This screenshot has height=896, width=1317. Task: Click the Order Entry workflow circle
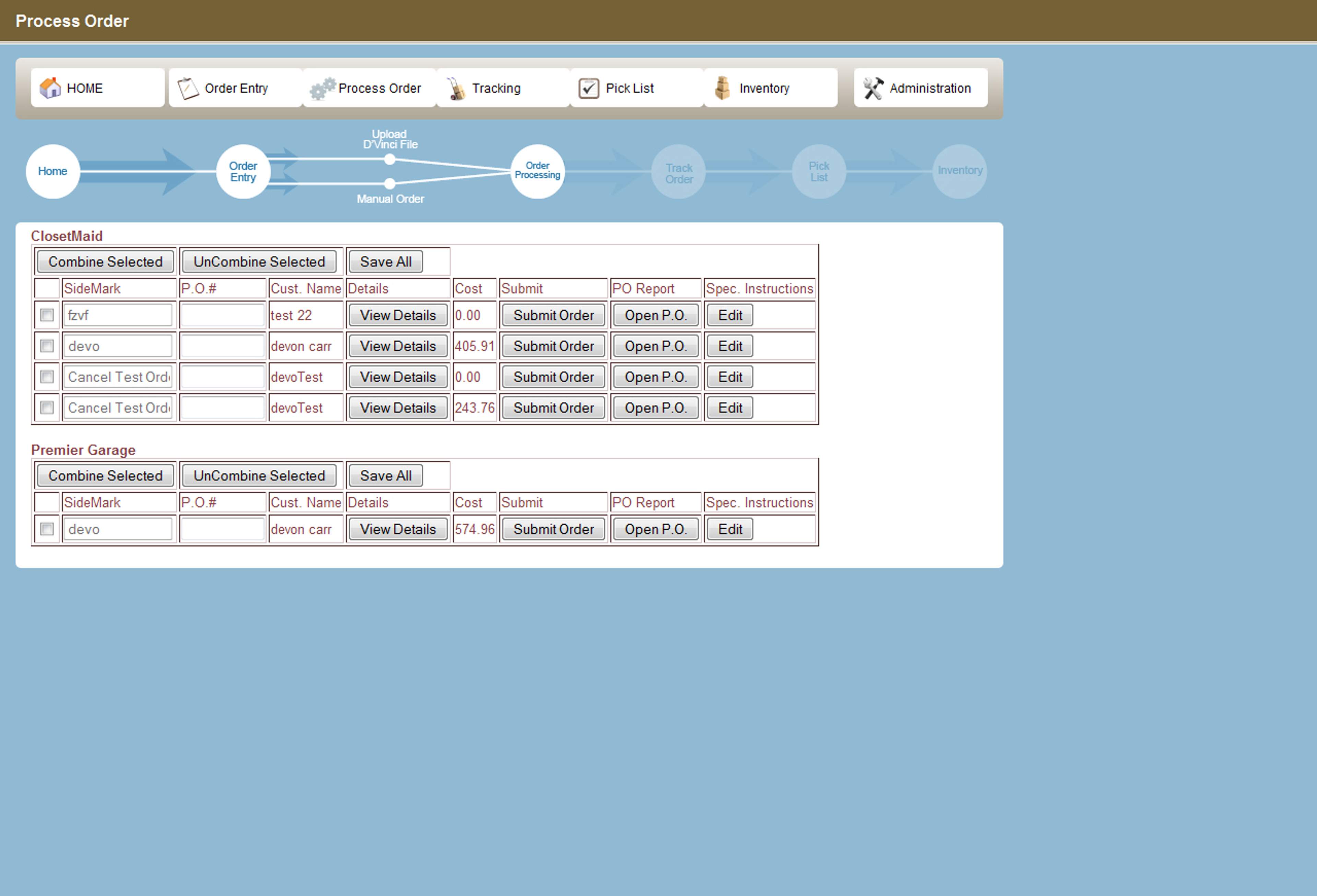(242, 170)
